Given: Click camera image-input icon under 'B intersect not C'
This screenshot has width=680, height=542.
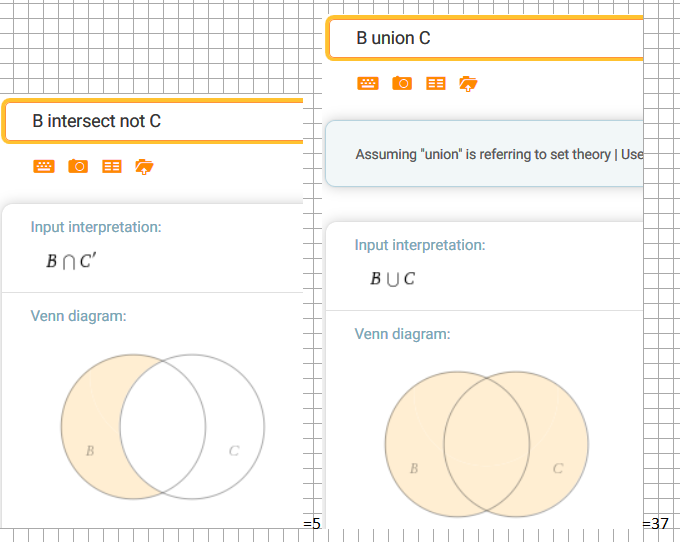Looking at the screenshot, I should point(78,166).
